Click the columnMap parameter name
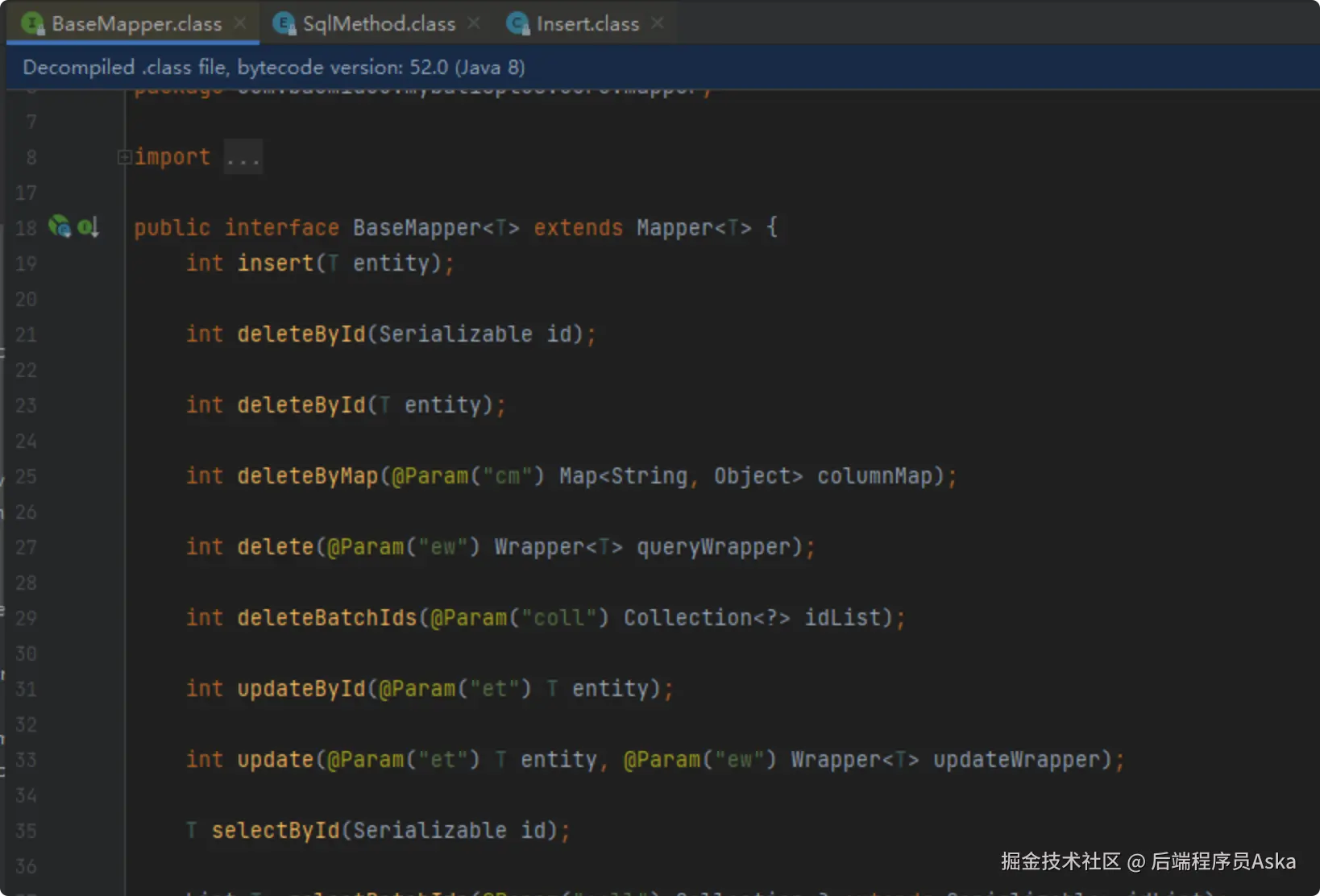The width and height of the screenshot is (1320, 896). click(x=874, y=476)
